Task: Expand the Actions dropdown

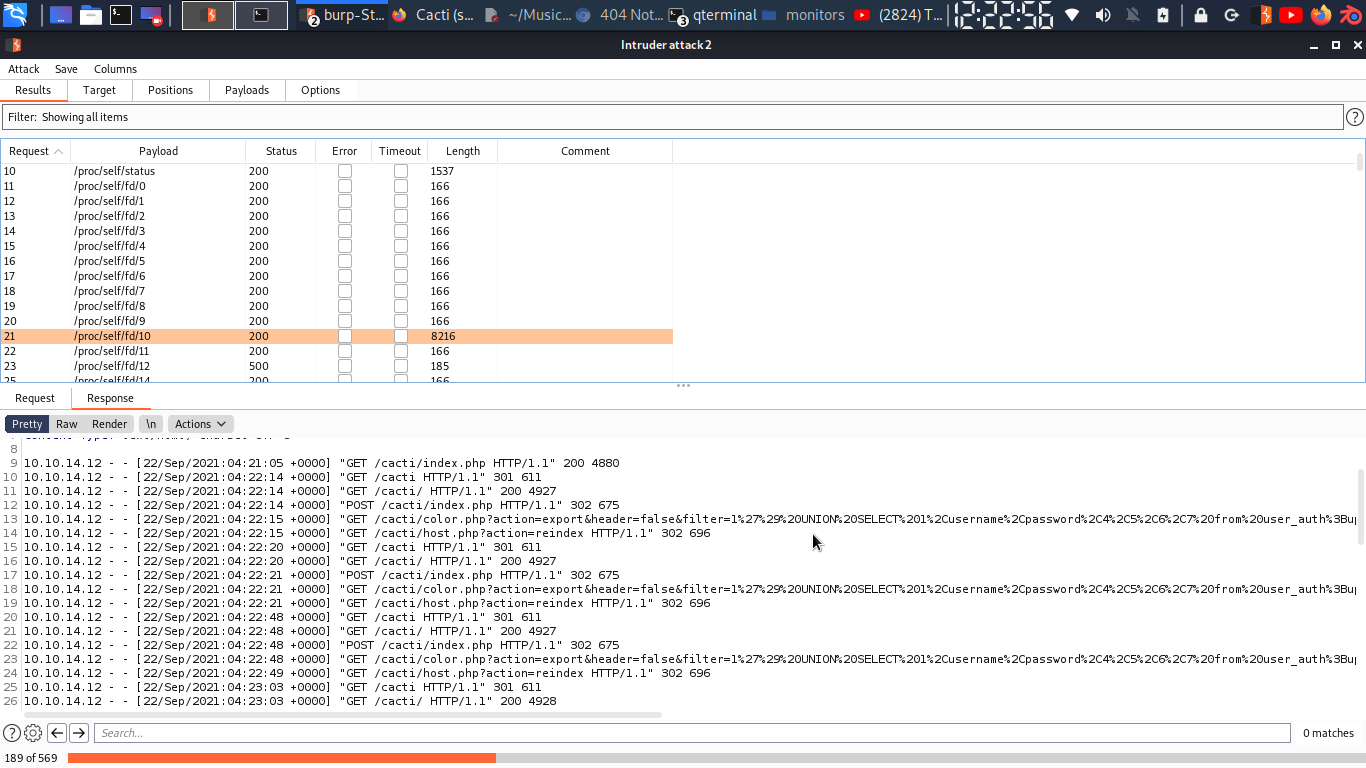Action: click(200, 424)
